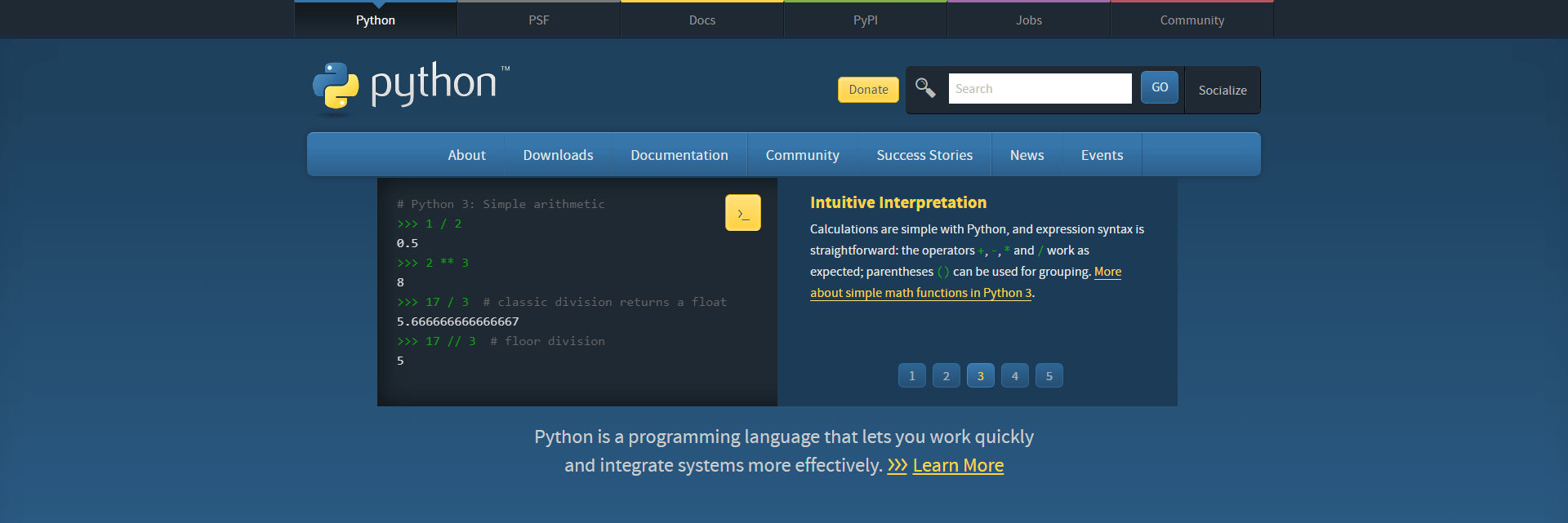Launch the interactive shell icon
The image size is (1568, 523).
click(742, 213)
